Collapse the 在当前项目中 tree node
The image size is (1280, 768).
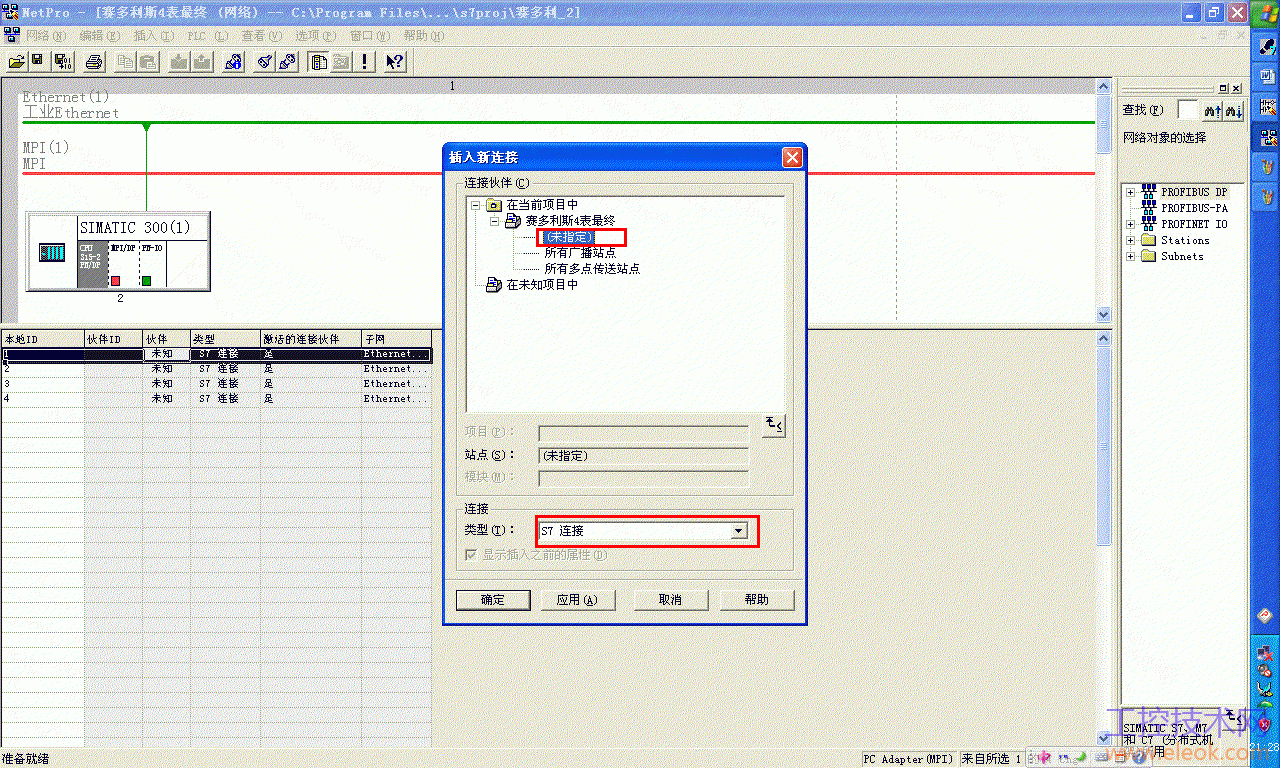(x=476, y=204)
